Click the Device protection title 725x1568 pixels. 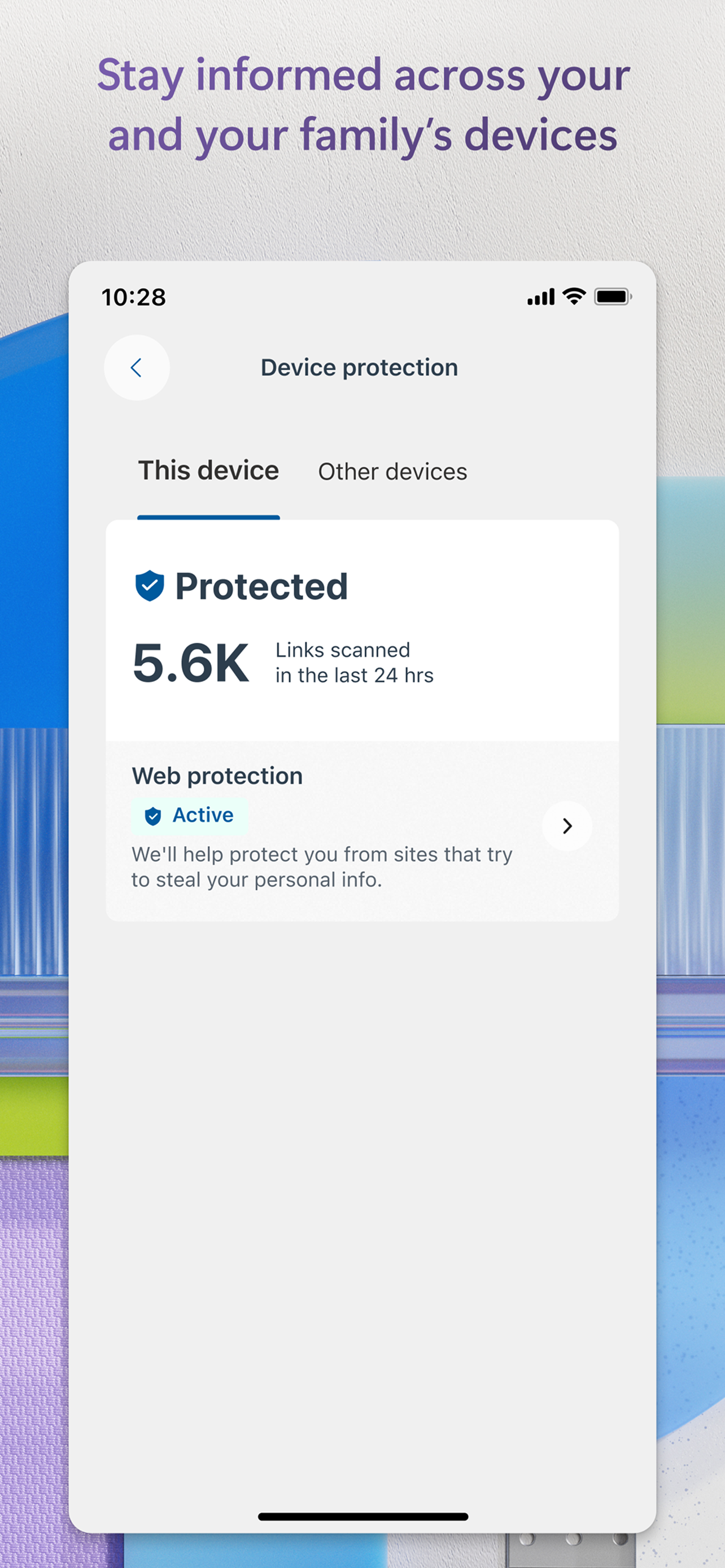(359, 367)
